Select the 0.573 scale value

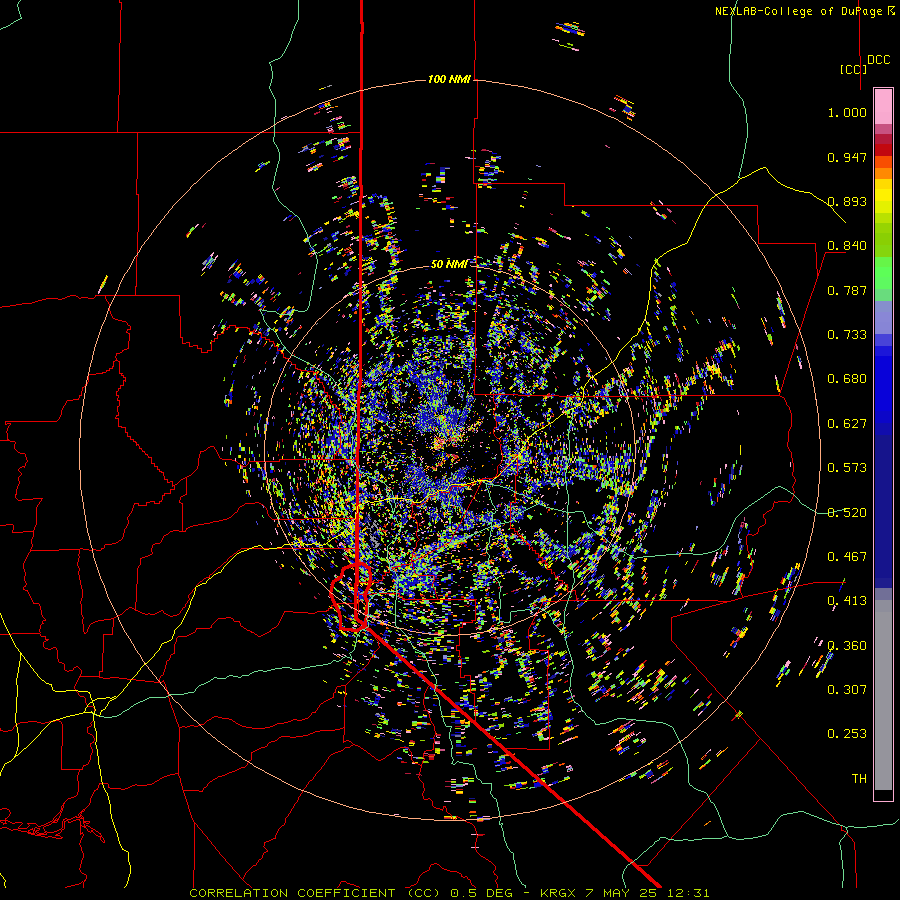[847, 468]
